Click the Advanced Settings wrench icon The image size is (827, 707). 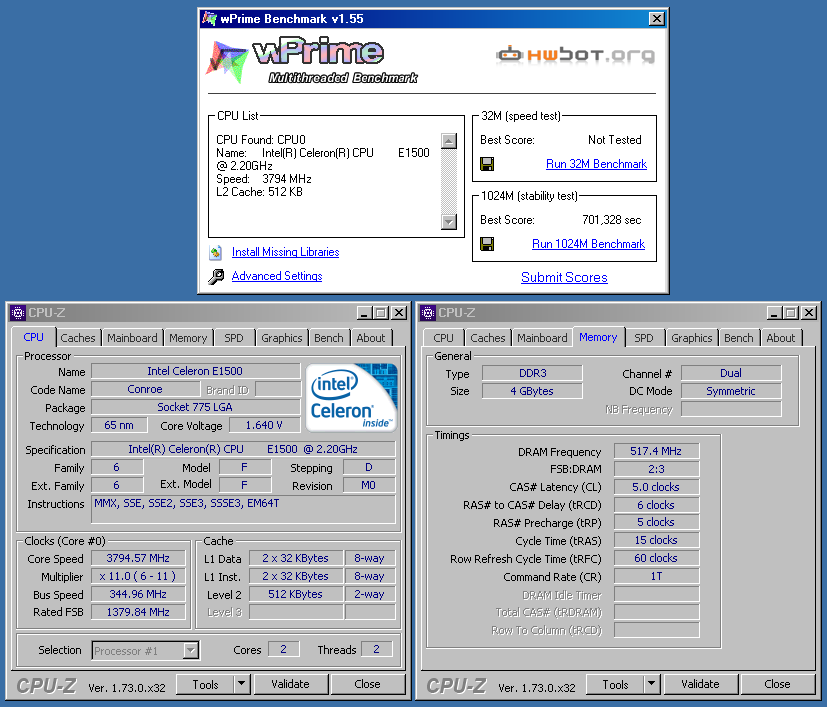pos(216,276)
